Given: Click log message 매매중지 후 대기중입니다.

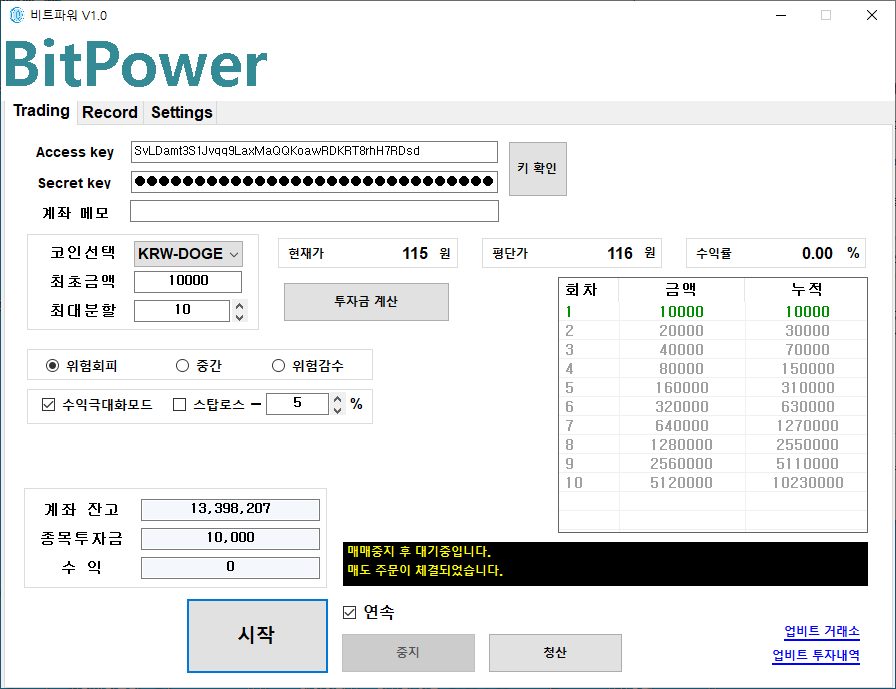Looking at the screenshot, I should [x=419, y=552].
